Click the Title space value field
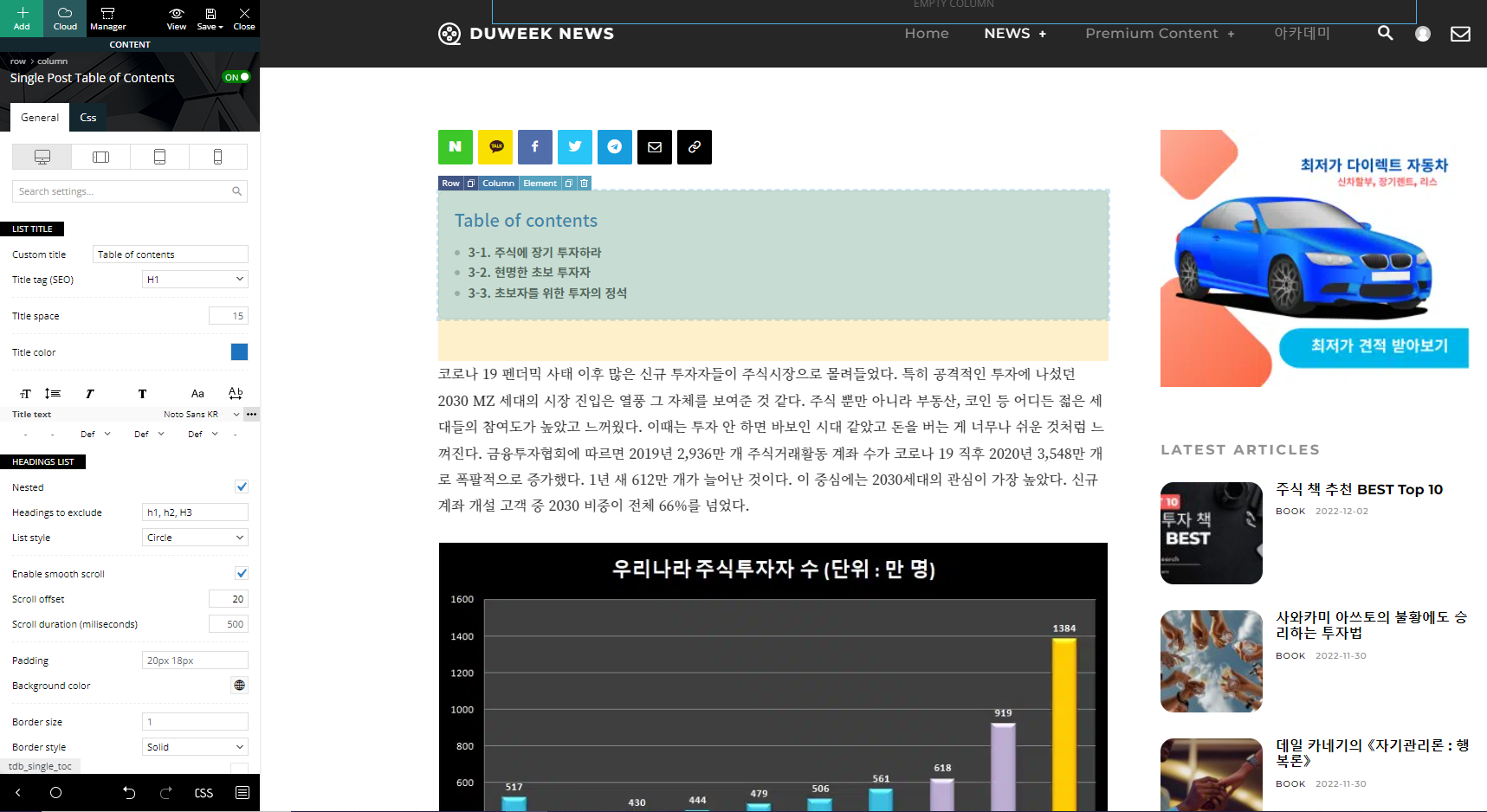1487x812 pixels. (x=229, y=316)
